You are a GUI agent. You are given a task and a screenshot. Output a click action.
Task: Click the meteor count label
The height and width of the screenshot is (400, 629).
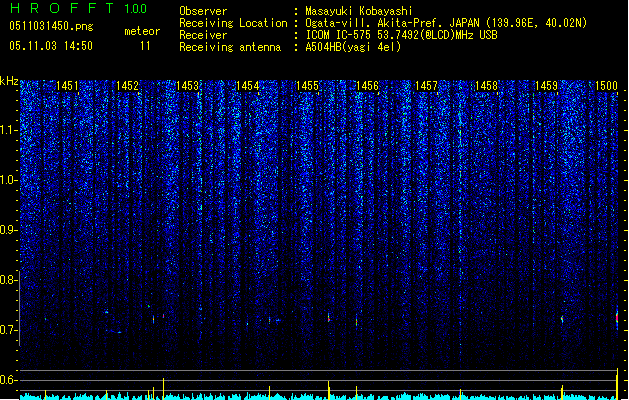pos(142,31)
